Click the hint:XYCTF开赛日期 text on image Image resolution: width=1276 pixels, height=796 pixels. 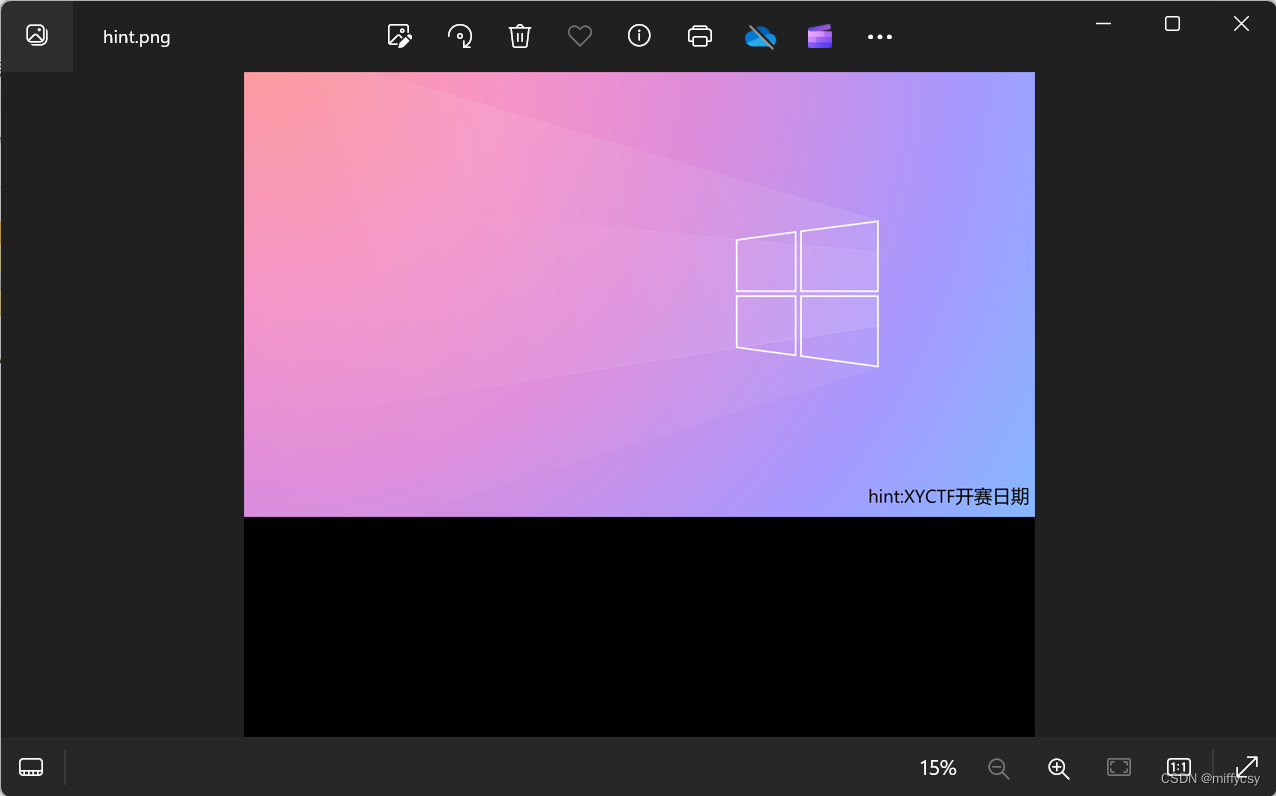[x=948, y=496]
